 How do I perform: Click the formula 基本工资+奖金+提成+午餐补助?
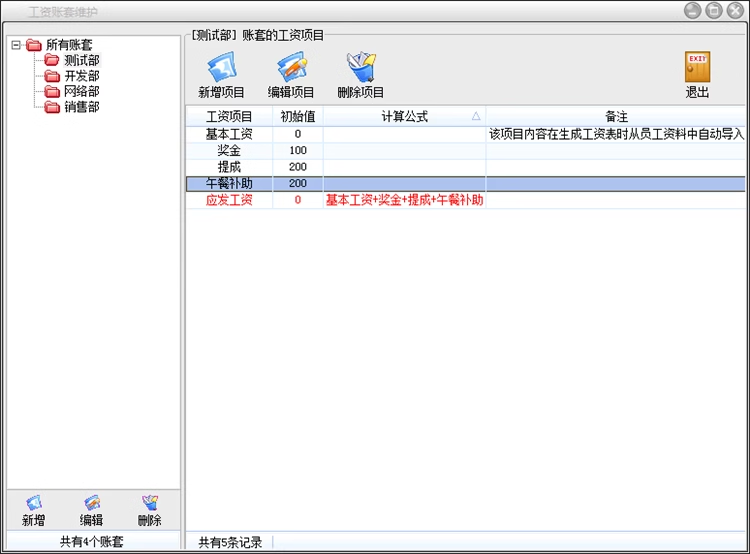[405, 200]
